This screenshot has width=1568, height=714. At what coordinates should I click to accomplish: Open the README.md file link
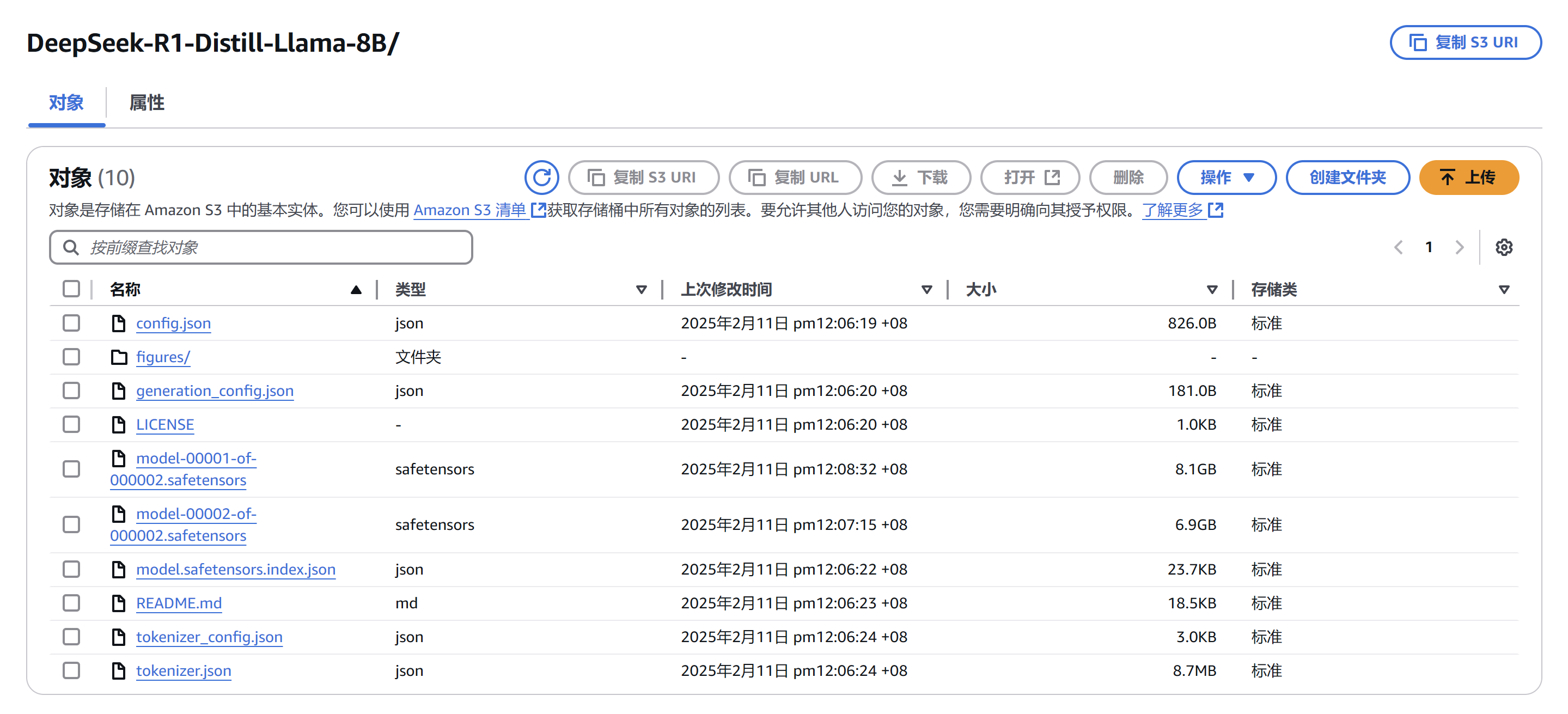point(178,603)
